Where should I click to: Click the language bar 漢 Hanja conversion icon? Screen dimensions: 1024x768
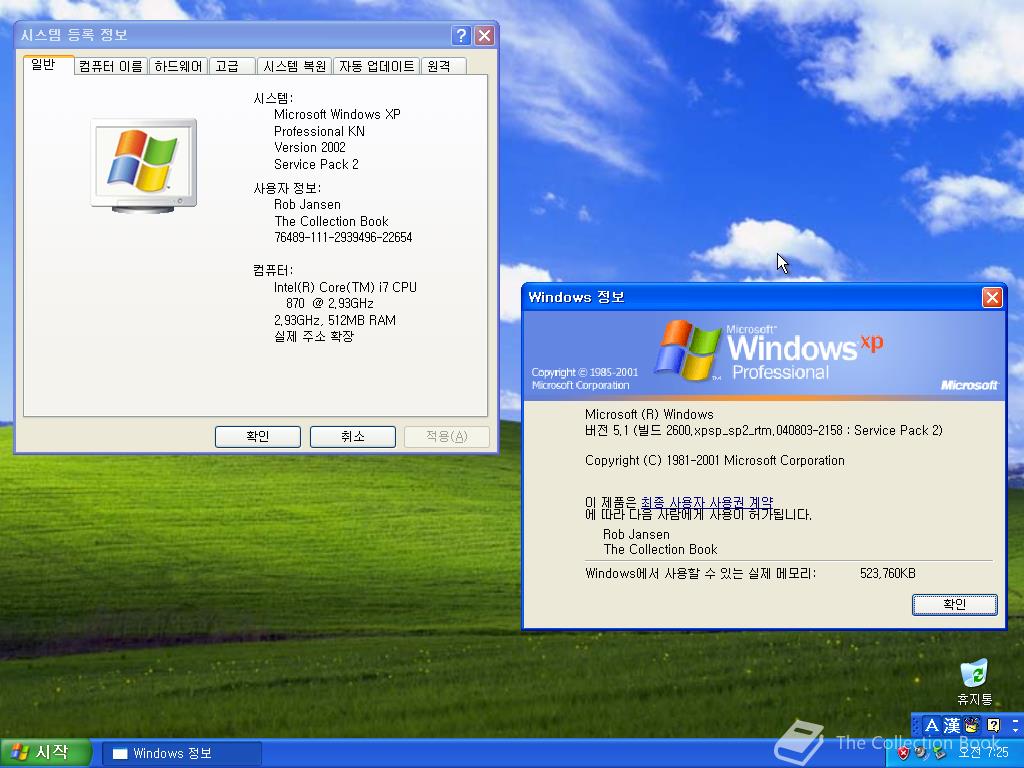coord(952,726)
